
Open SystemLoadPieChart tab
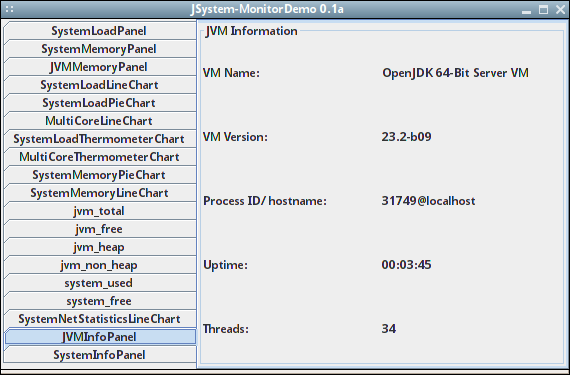point(100,103)
